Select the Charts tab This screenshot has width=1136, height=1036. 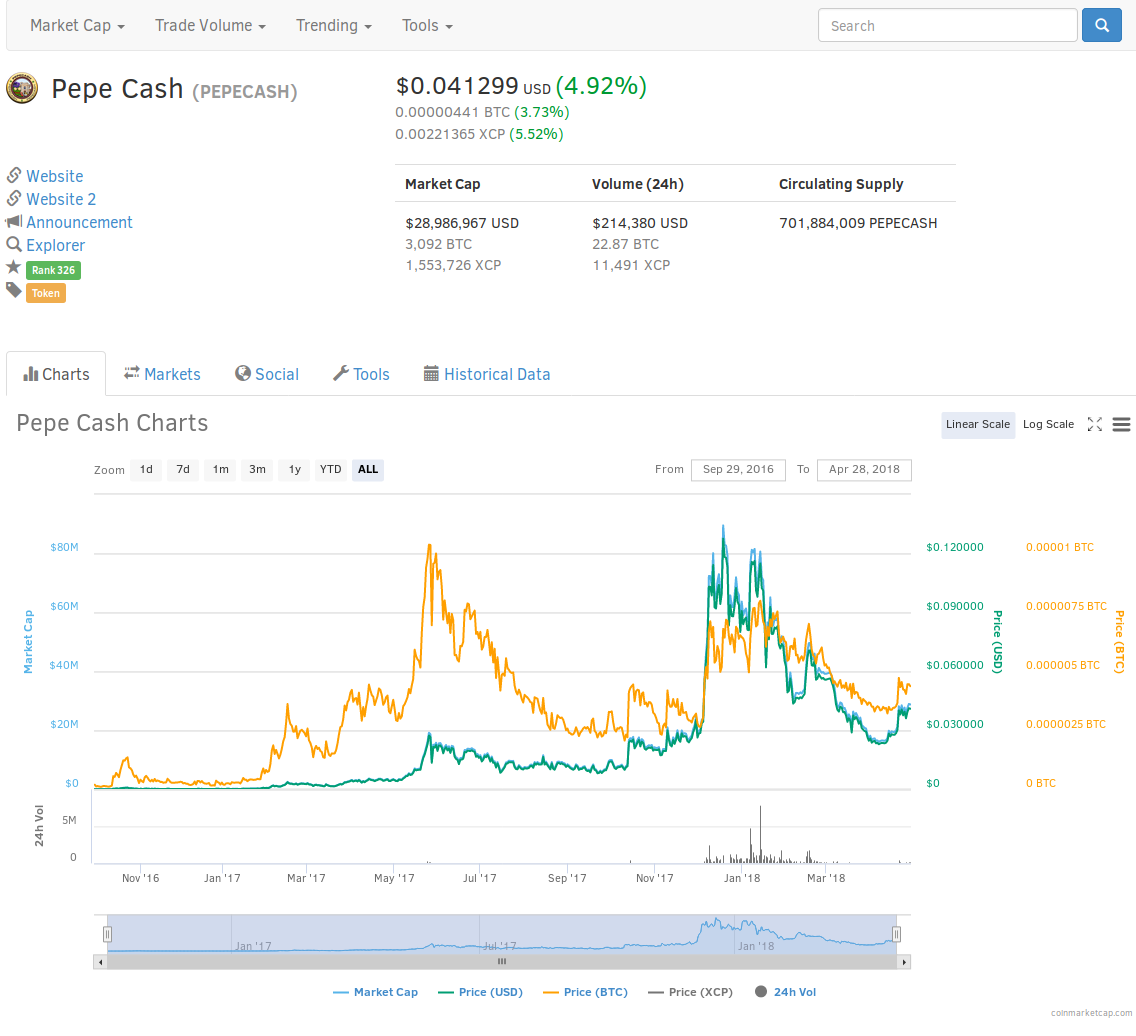(x=56, y=374)
